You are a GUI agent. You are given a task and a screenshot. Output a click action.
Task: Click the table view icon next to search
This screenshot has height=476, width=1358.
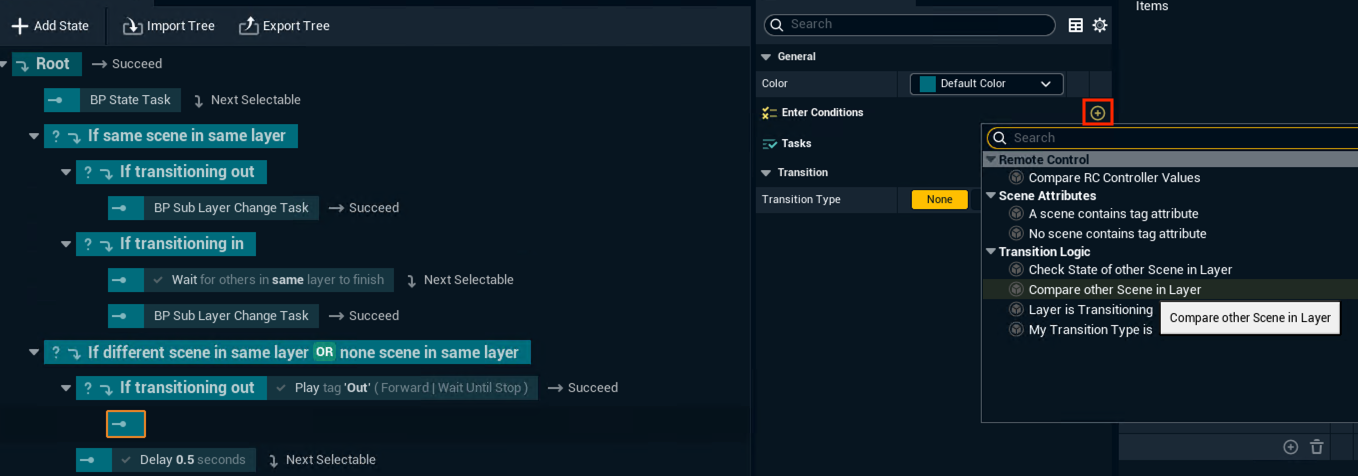click(x=1076, y=26)
